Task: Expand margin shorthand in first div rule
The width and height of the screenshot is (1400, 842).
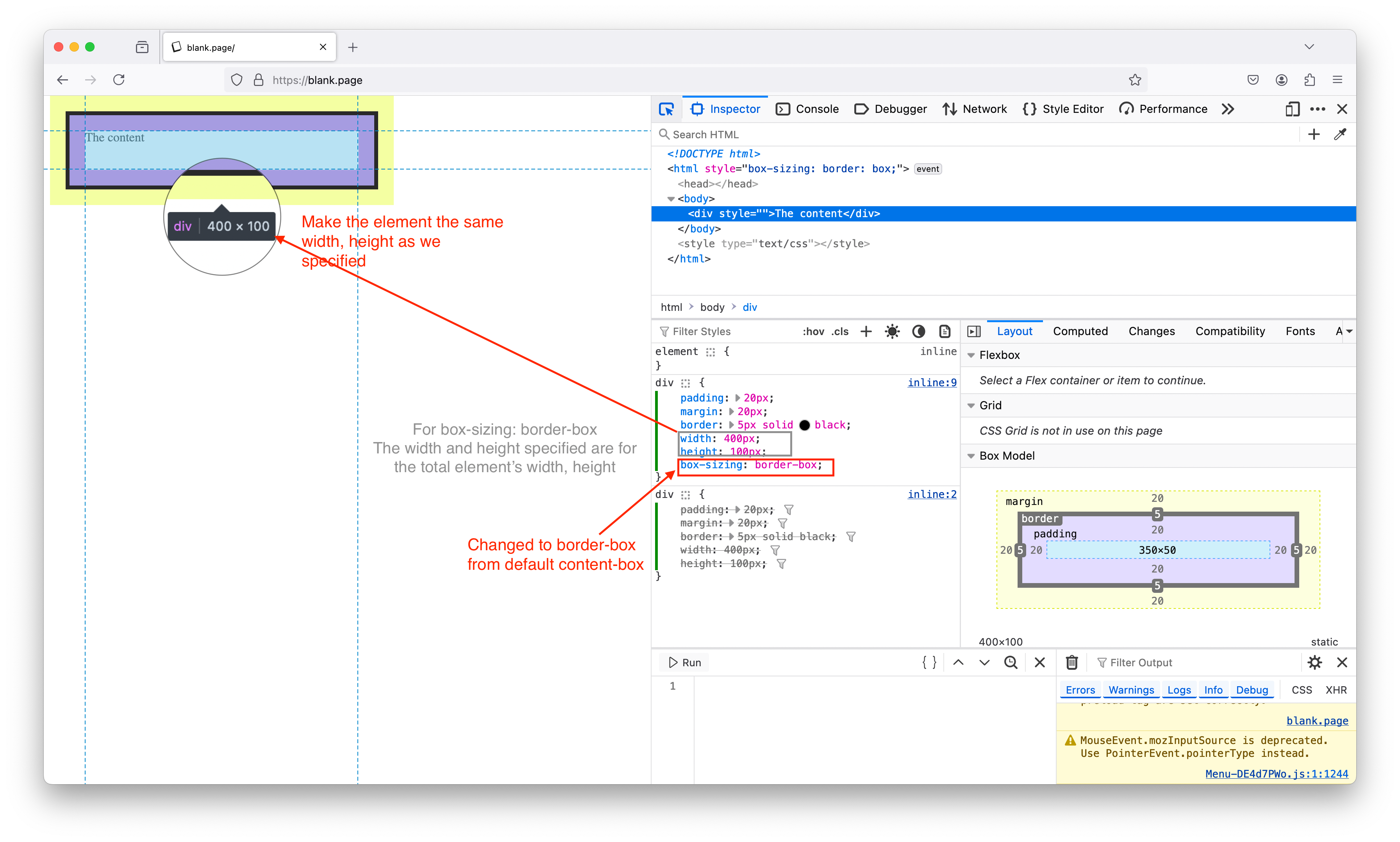Action: (731, 411)
